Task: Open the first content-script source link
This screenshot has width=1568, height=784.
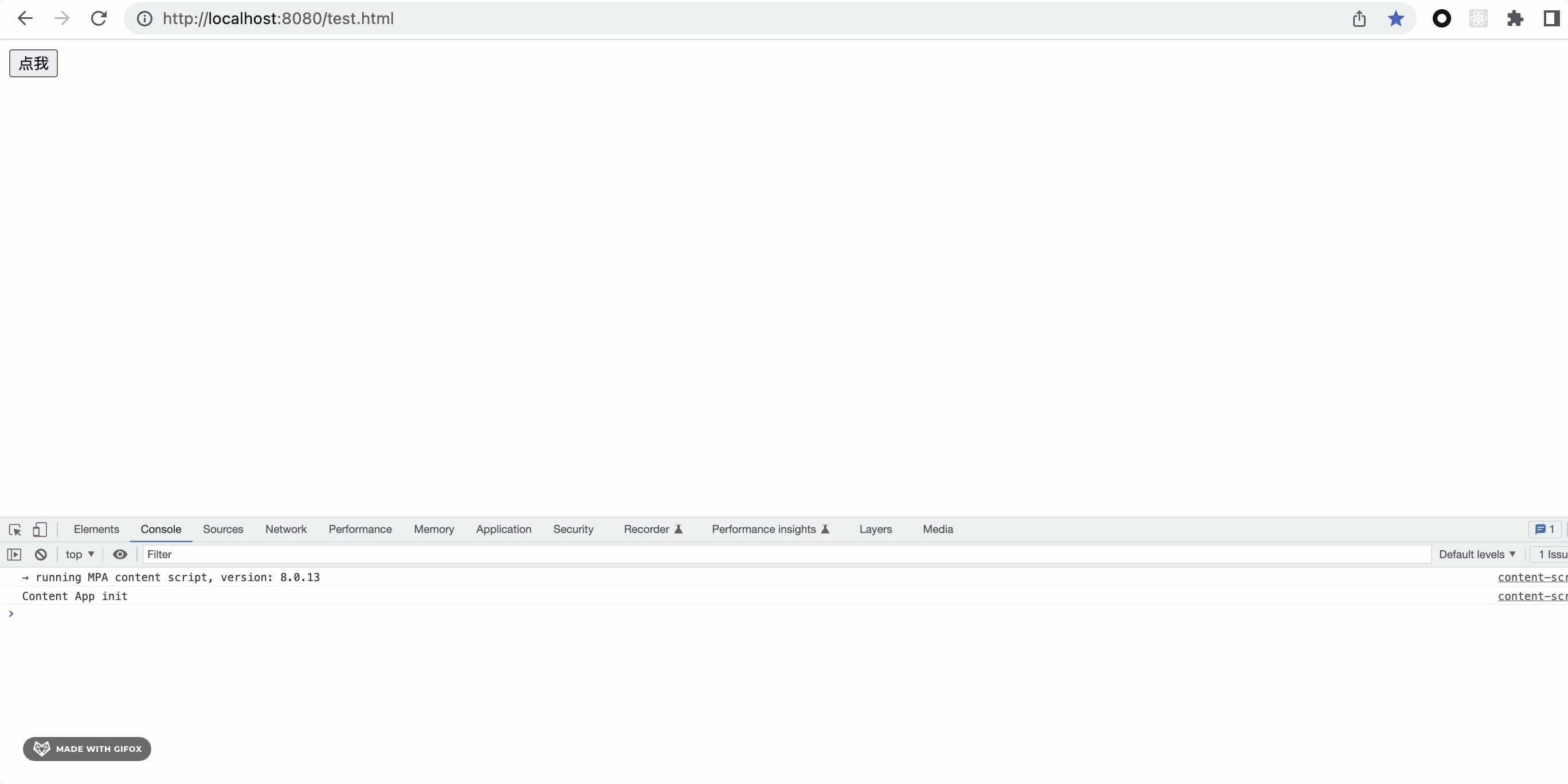Action: click(1531, 577)
